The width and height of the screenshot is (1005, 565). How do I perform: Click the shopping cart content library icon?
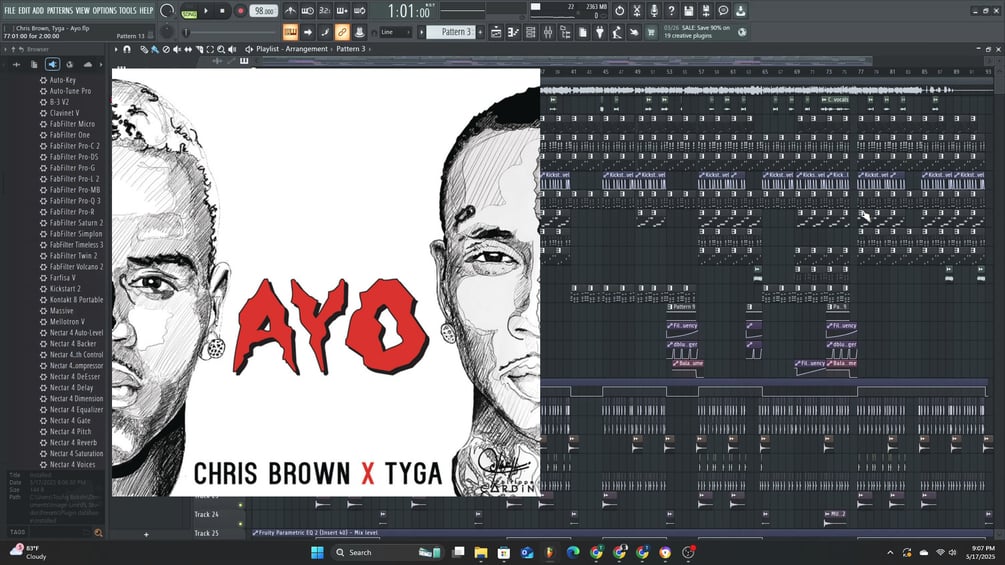[651, 32]
